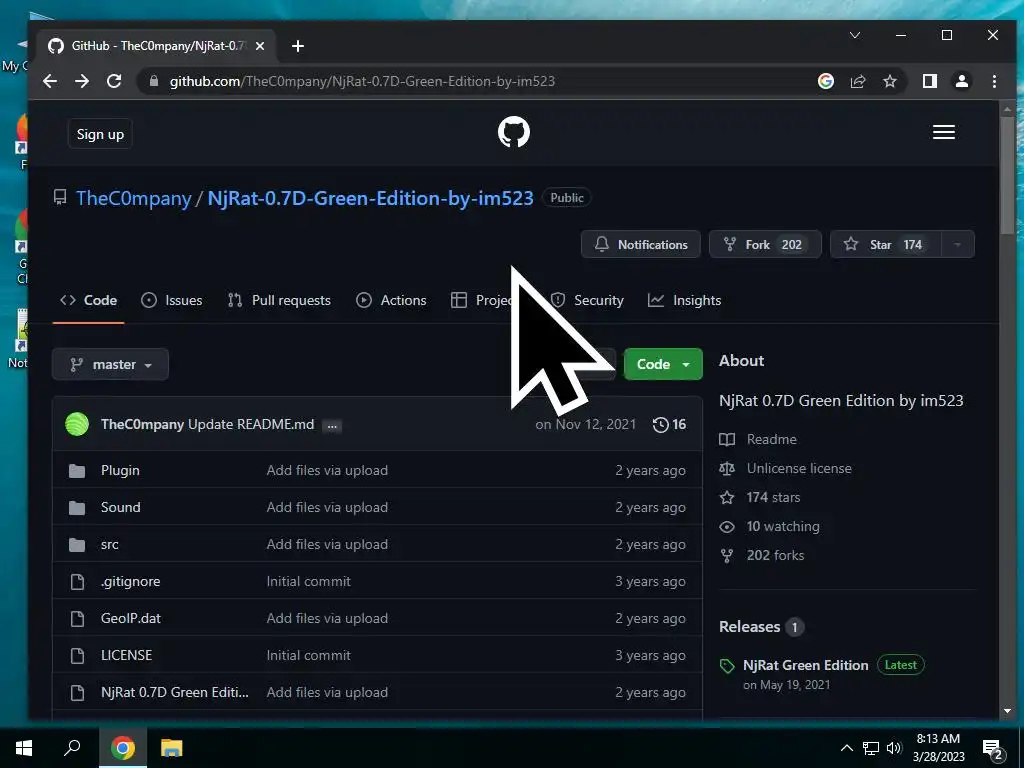The width and height of the screenshot is (1024, 768).
Task: View commit history with 16 commits
Action: point(669,424)
